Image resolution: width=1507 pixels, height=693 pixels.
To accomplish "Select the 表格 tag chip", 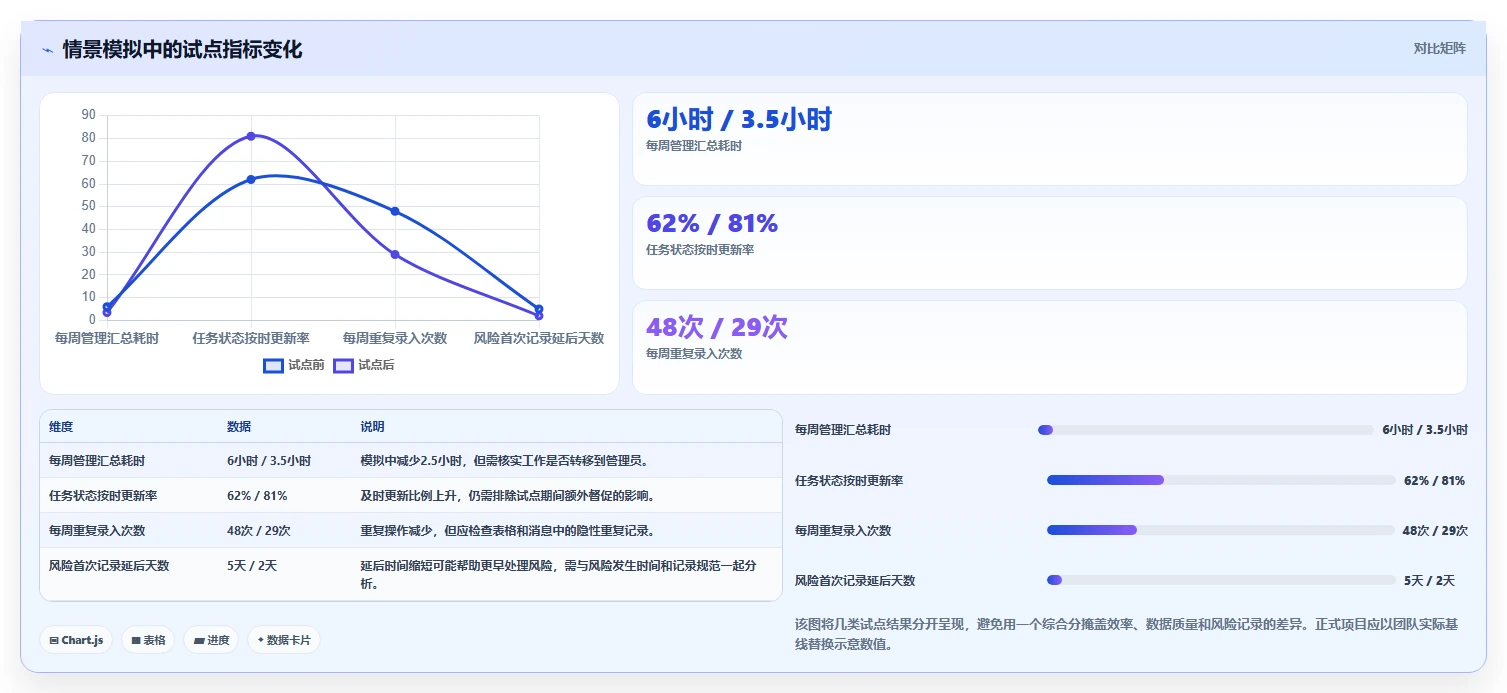I will coord(148,640).
